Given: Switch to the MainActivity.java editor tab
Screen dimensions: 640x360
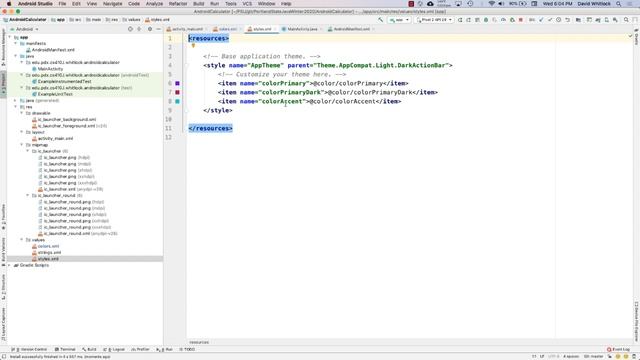Looking at the screenshot, I should click(x=302, y=29).
